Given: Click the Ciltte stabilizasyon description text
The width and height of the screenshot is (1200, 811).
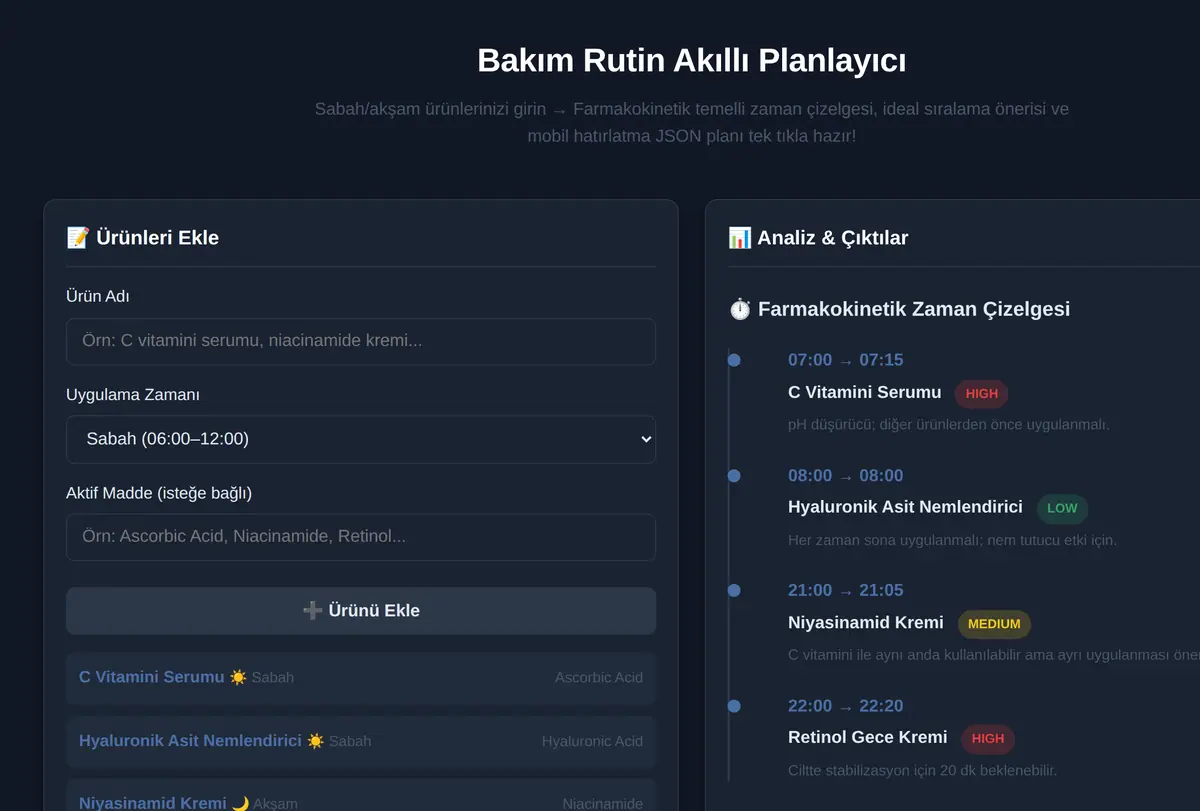Looking at the screenshot, I should pyautogui.click(x=922, y=771).
